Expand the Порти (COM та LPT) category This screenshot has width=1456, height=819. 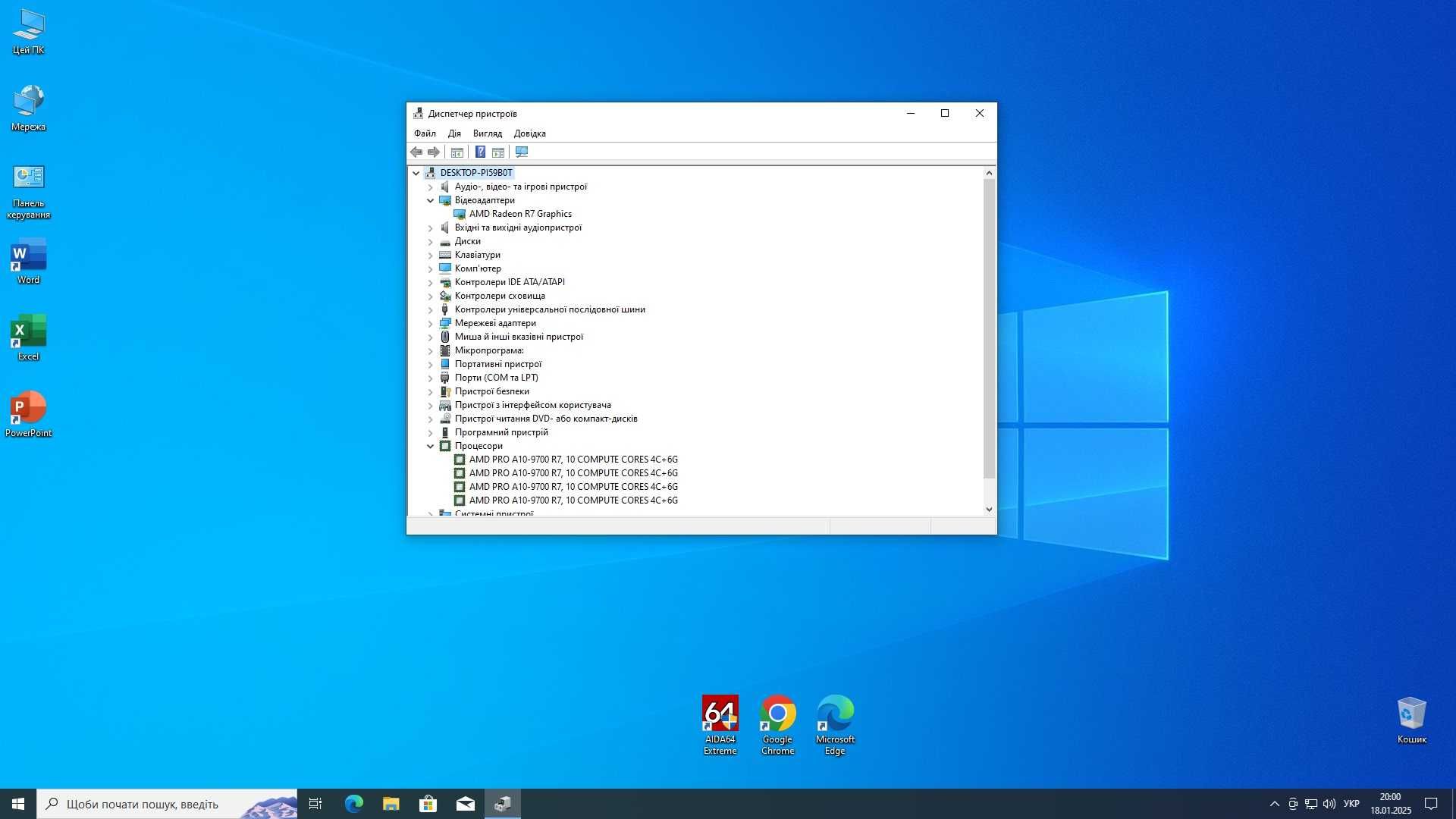430,378
